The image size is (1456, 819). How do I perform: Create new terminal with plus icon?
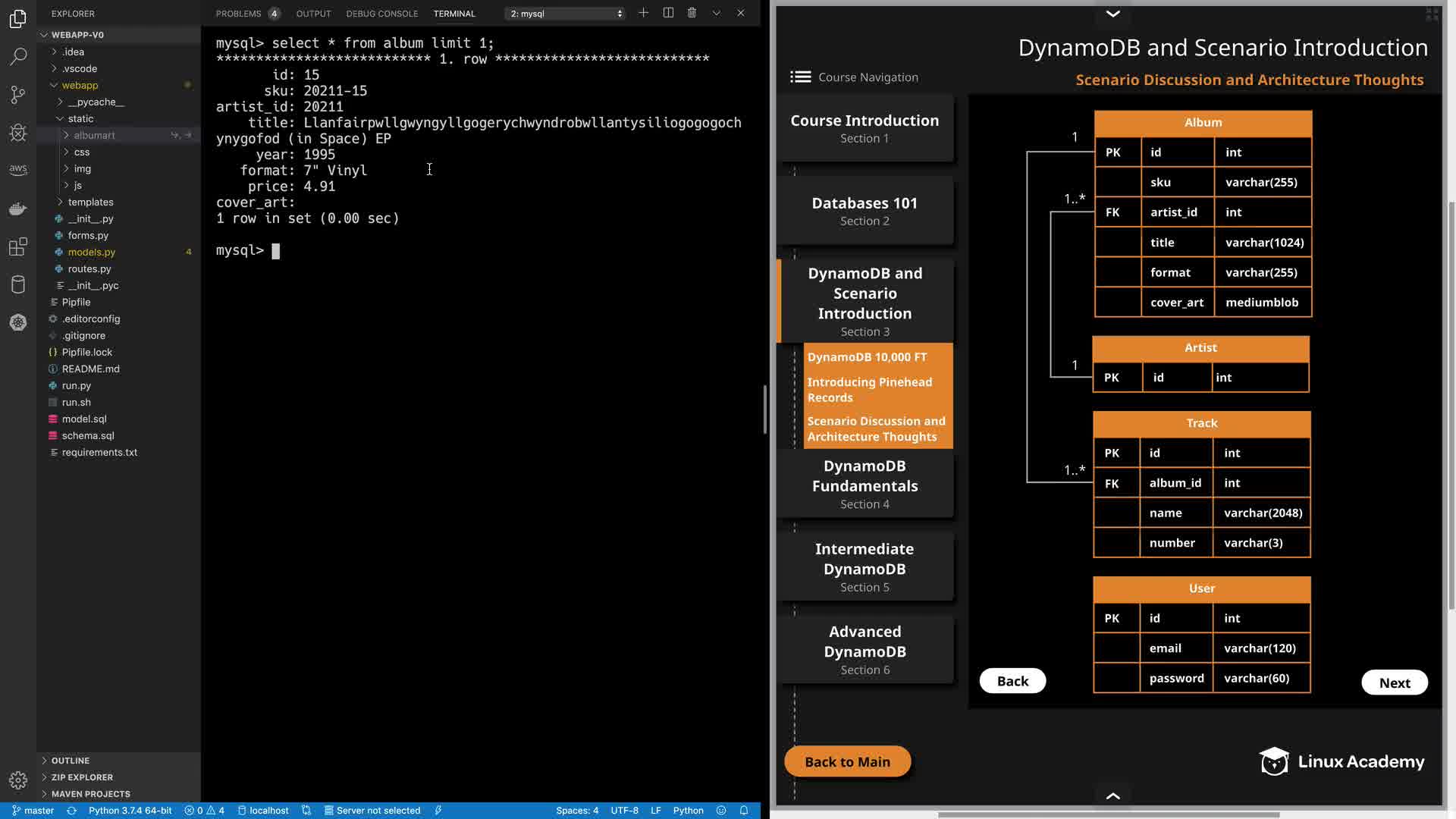(643, 13)
